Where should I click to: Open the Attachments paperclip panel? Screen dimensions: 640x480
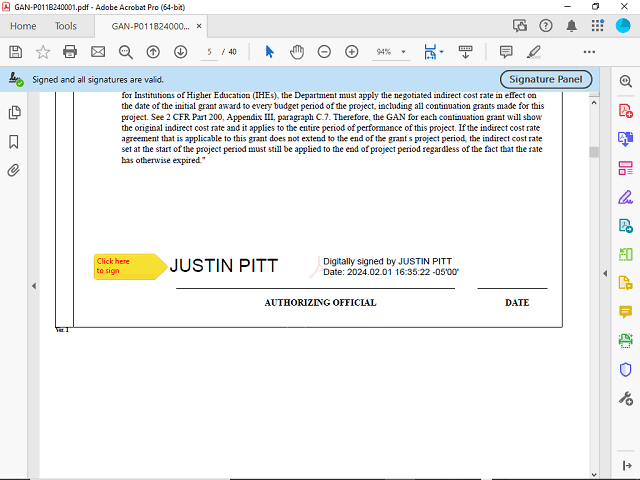click(15, 170)
